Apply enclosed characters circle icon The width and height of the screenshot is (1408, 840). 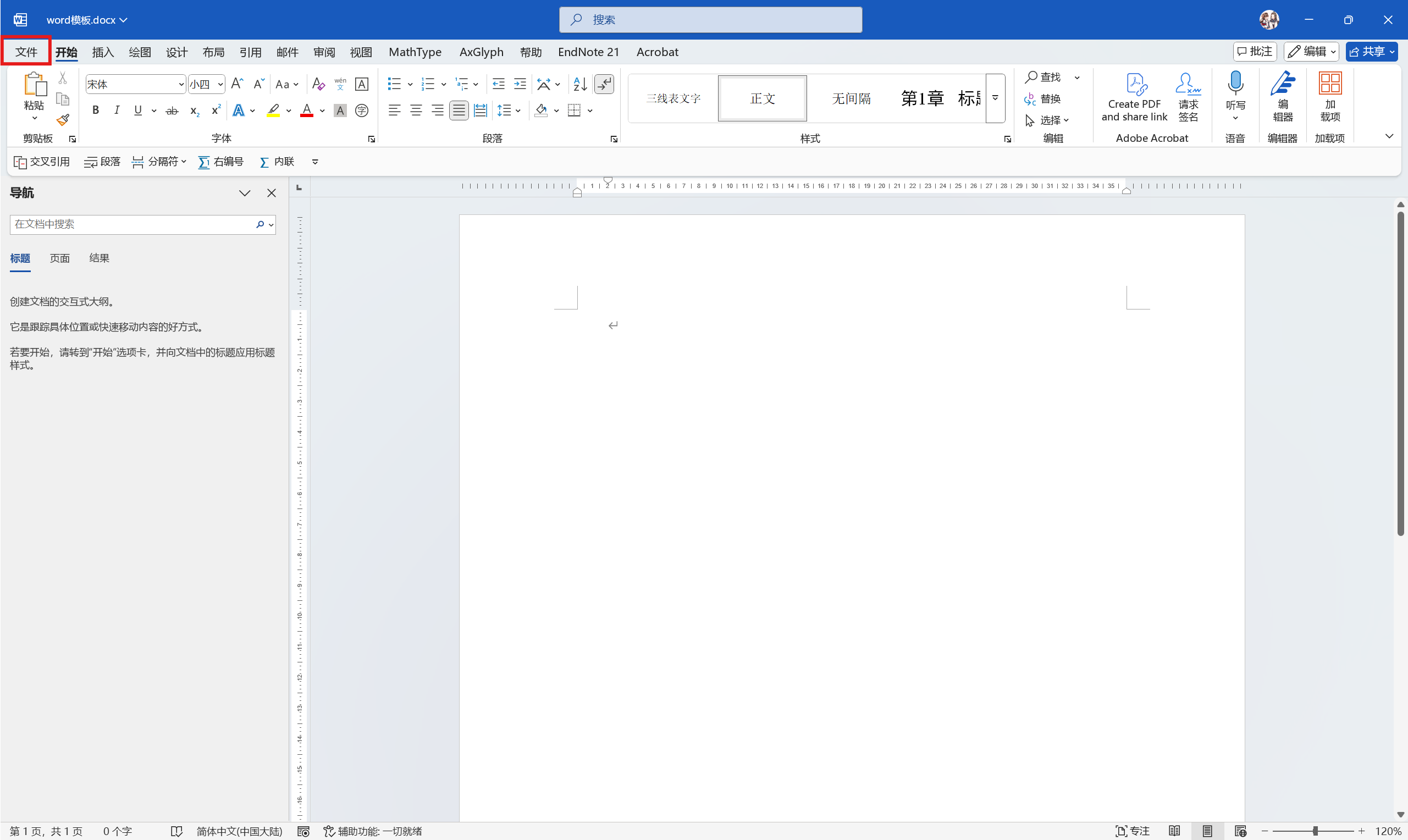362,110
